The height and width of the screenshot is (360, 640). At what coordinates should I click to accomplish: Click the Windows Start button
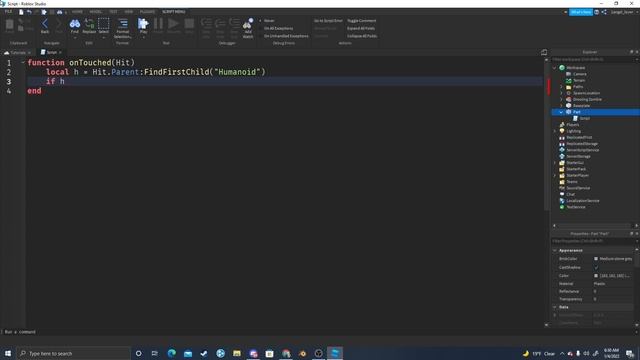point(8,353)
